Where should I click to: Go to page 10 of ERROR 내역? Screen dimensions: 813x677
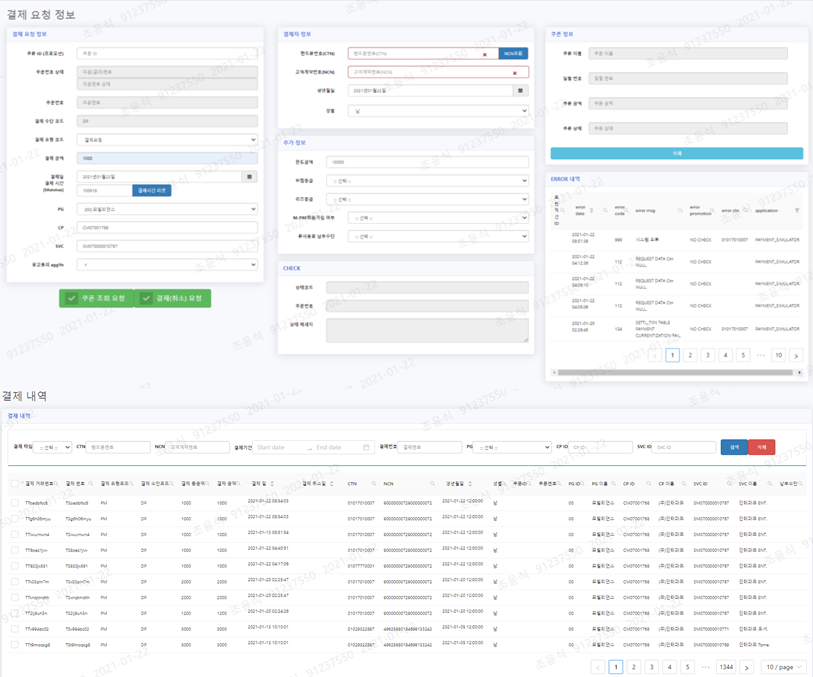point(778,356)
